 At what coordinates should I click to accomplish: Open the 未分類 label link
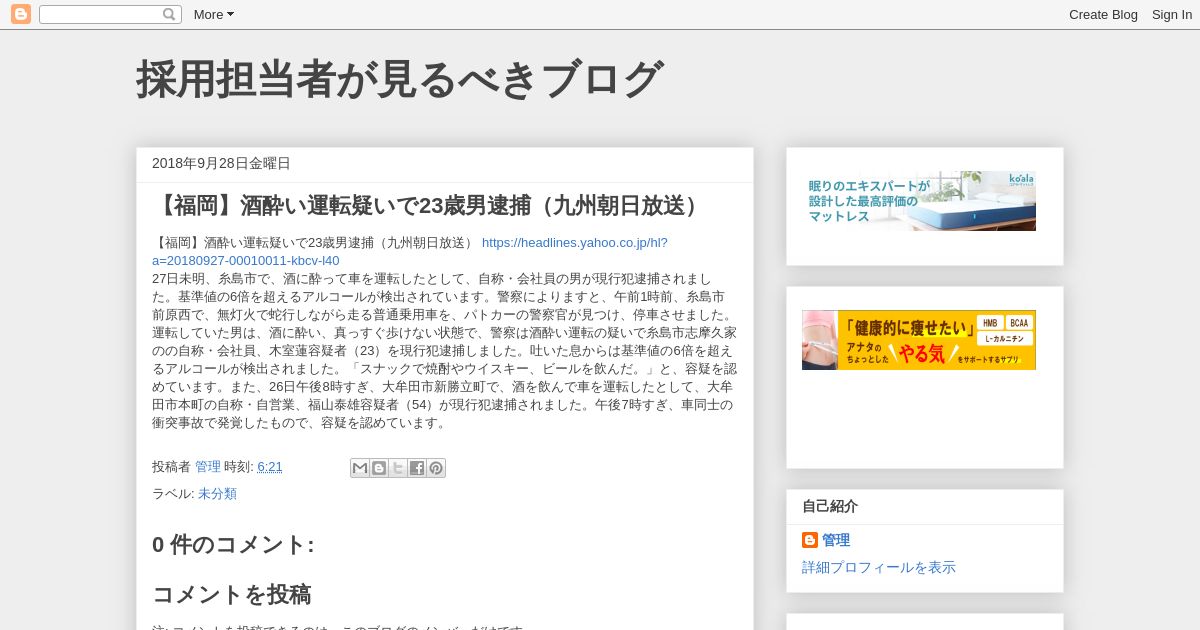coord(217,494)
